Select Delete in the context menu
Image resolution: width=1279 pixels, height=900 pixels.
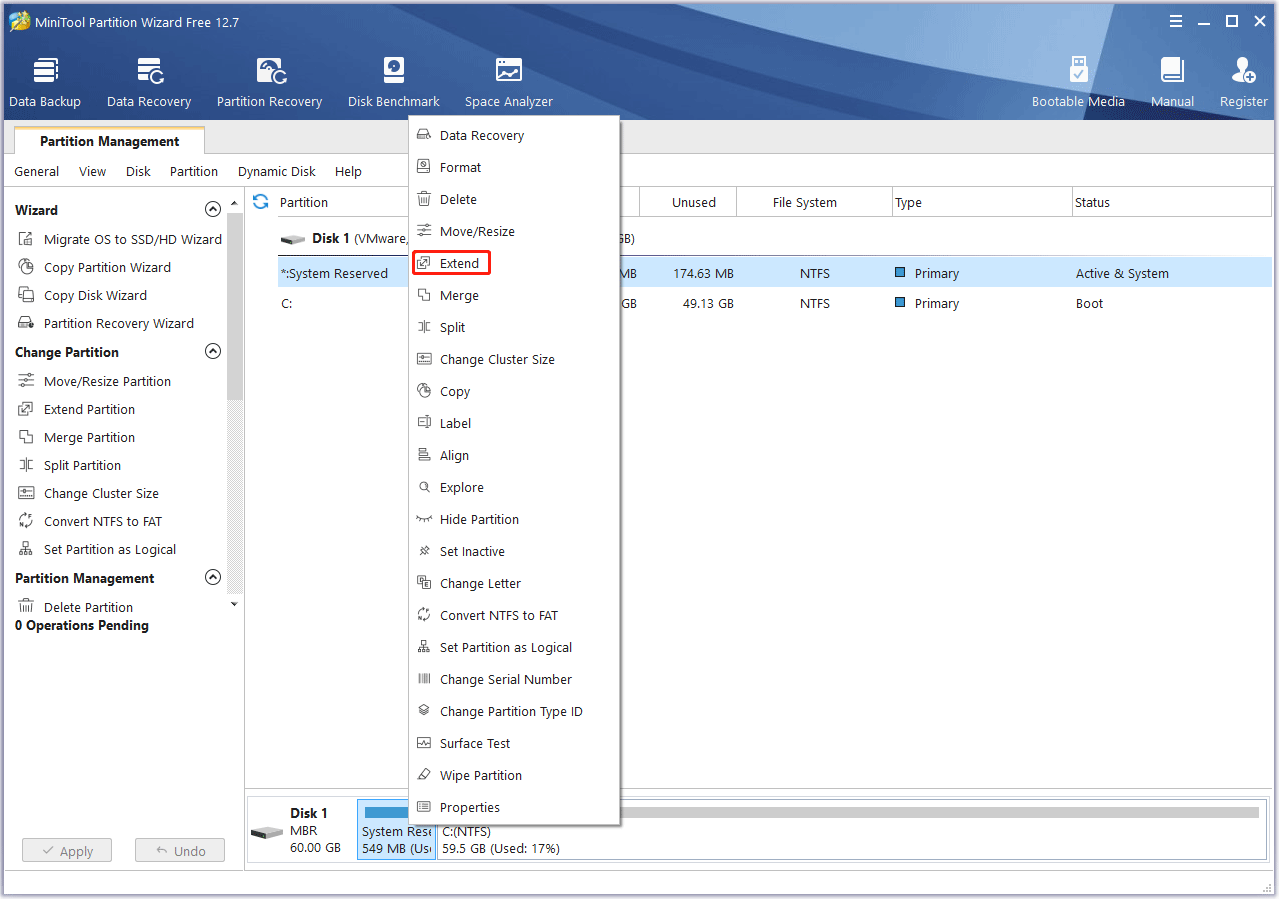click(x=514, y=199)
